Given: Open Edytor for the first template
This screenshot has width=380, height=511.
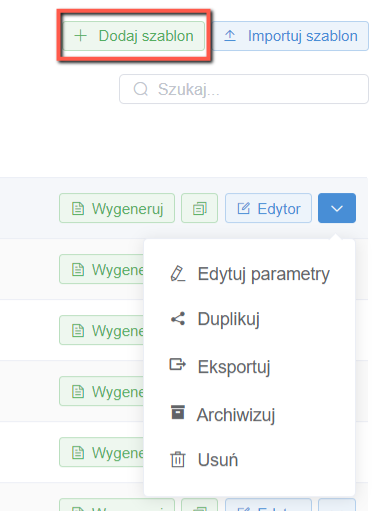Looking at the screenshot, I should (x=268, y=208).
